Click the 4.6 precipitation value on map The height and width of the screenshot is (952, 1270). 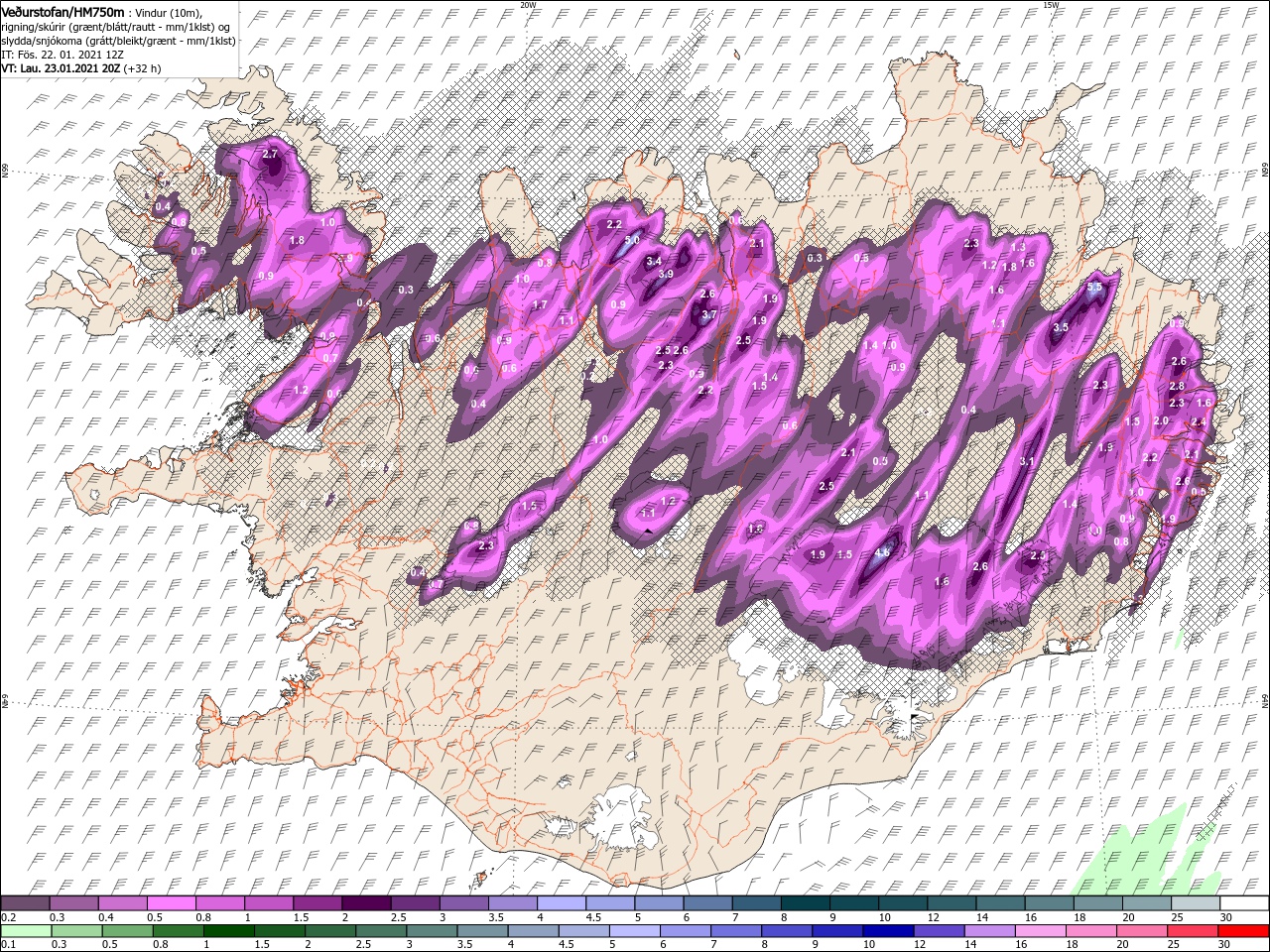click(x=882, y=552)
